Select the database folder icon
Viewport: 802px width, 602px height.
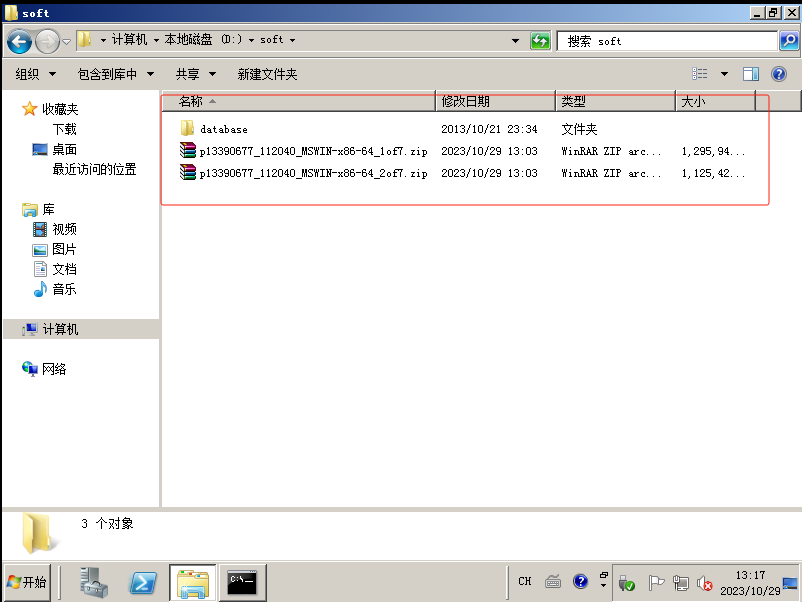pyautogui.click(x=187, y=128)
